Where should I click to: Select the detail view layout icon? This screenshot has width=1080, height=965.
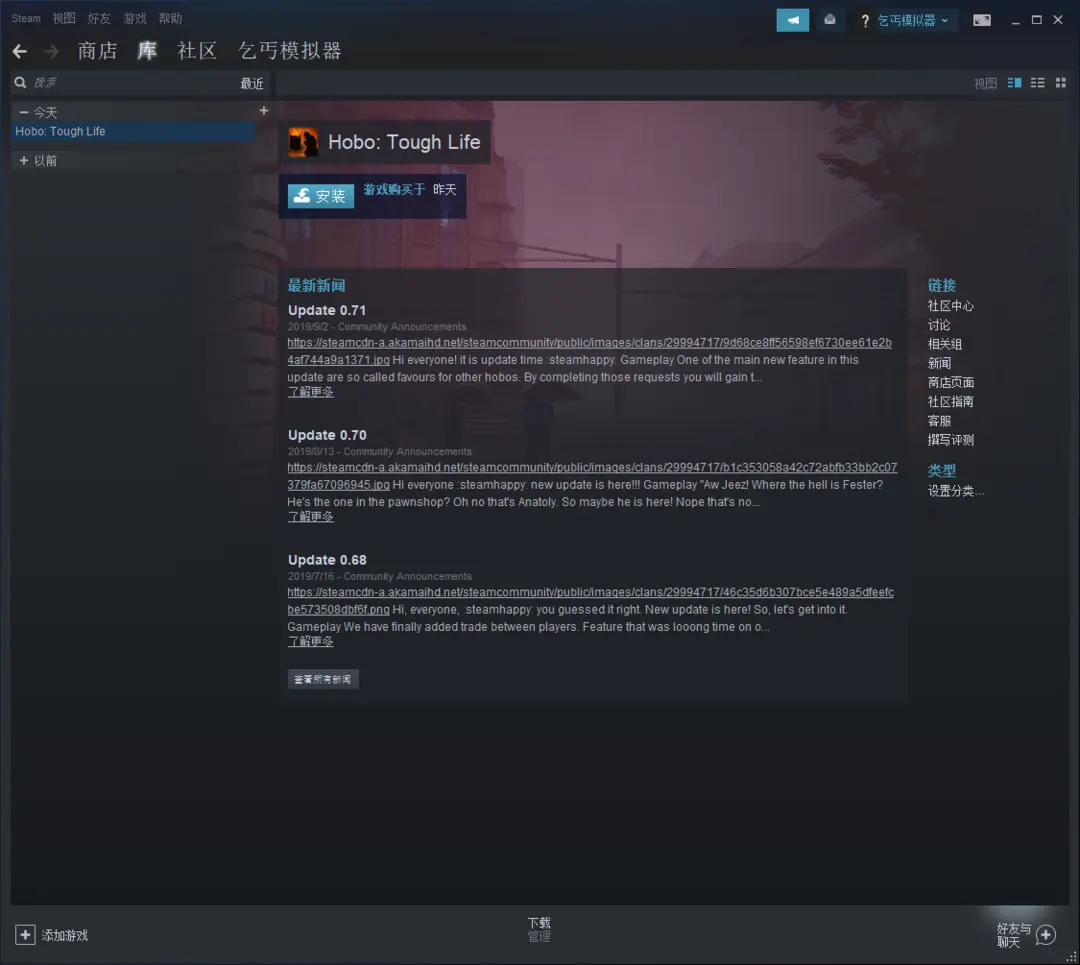tap(1015, 83)
